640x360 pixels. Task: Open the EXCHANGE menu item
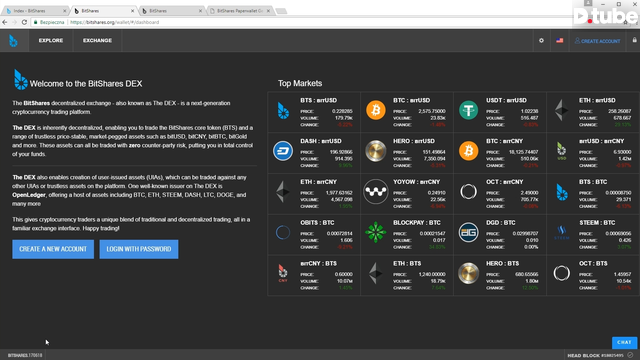coord(97,40)
